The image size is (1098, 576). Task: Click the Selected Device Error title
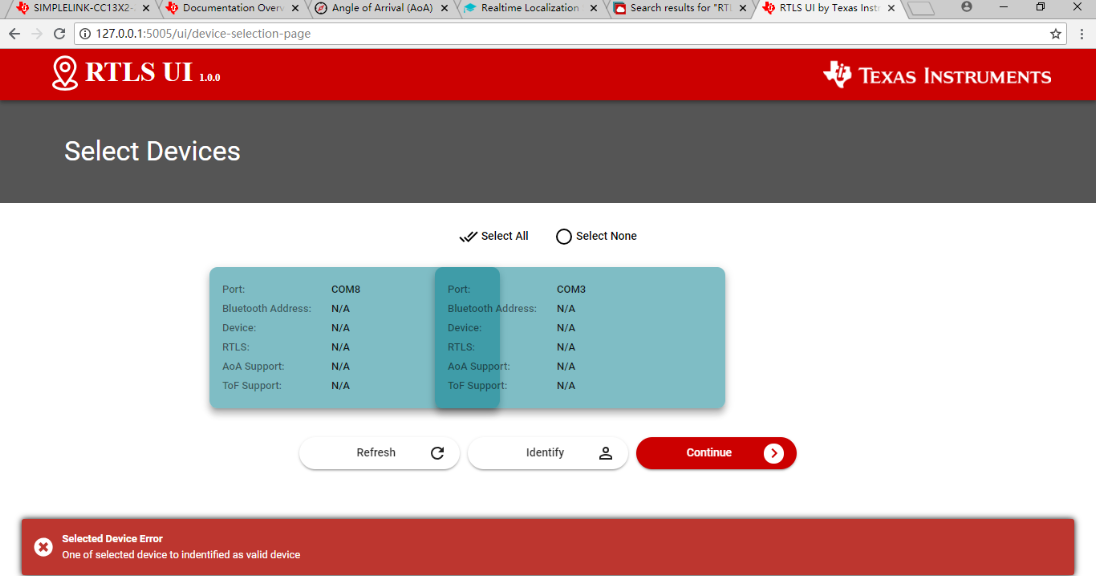112,538
